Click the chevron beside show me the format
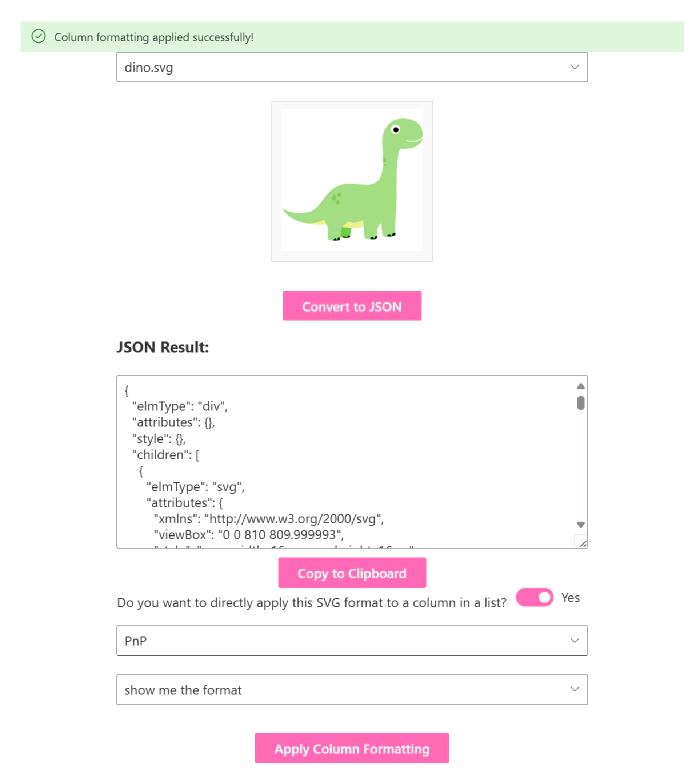Image resolution: width=700 pixels, height=782 pixels. point(574,689)
